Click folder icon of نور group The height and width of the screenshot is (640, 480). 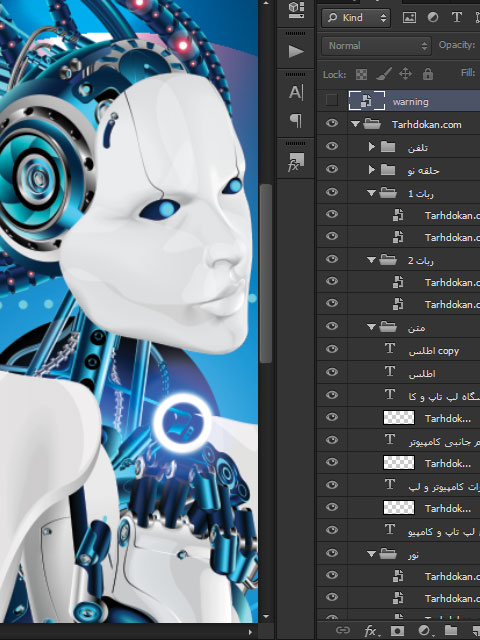(388, 553)
